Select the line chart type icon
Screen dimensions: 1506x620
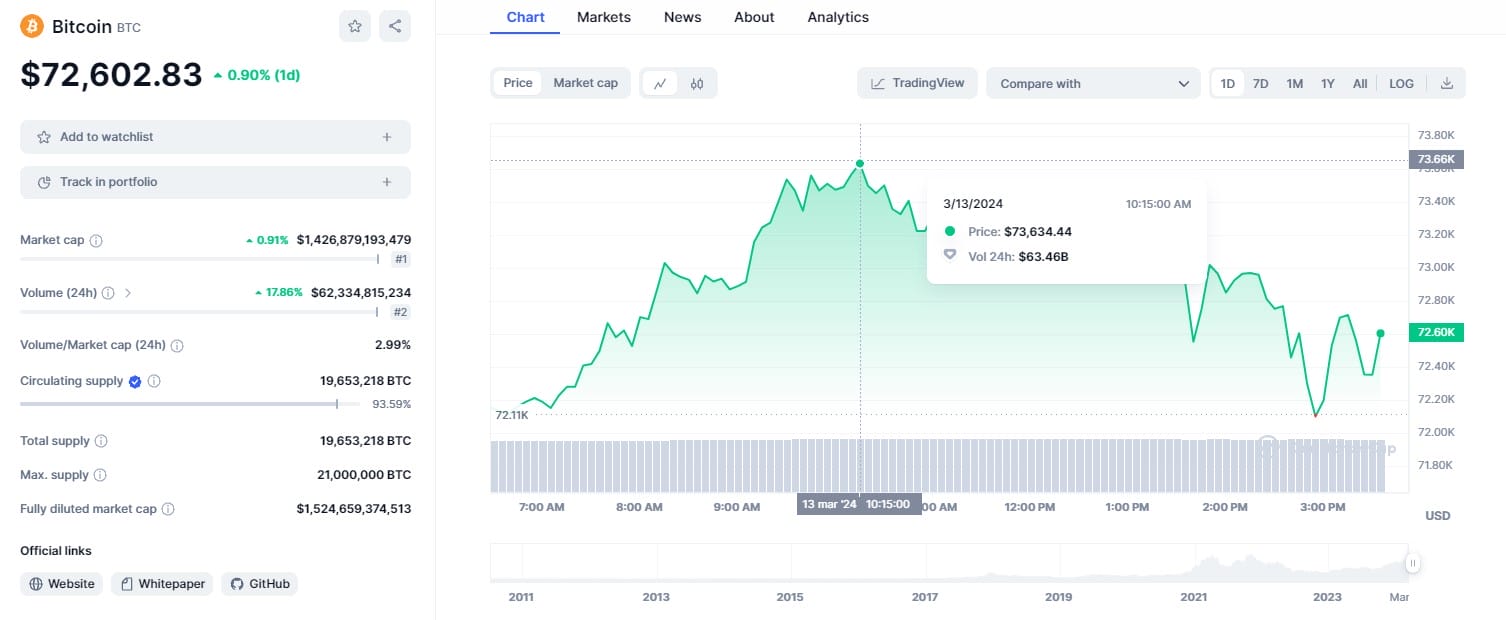pos(660,84)
